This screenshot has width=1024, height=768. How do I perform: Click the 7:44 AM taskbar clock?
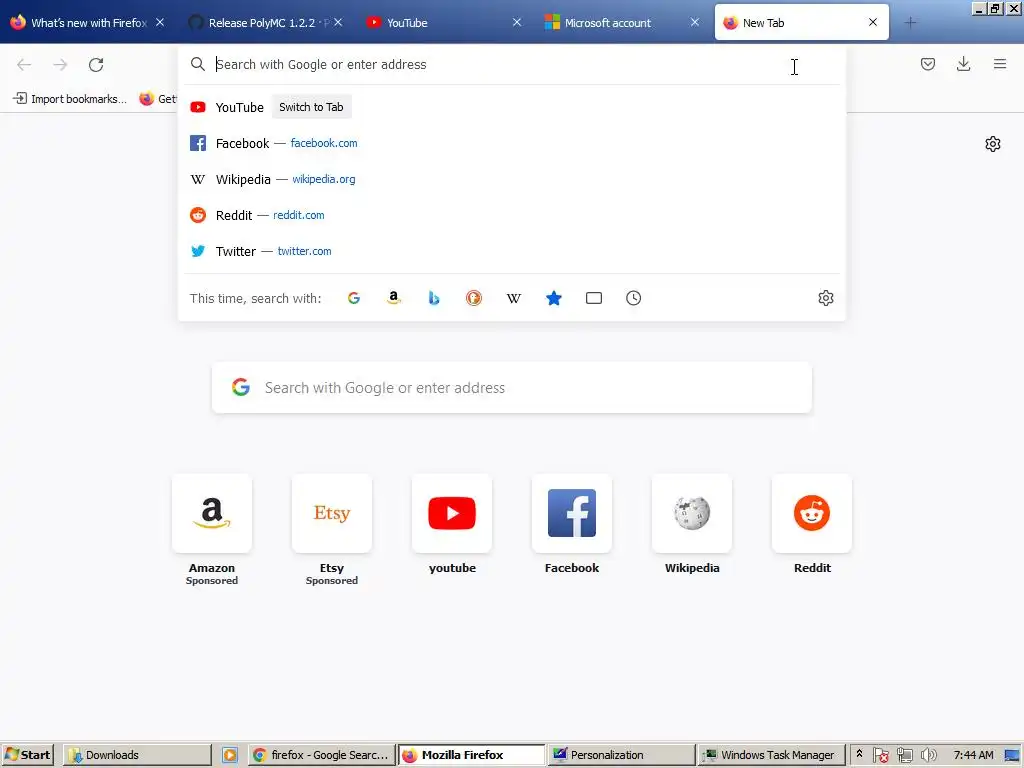[x=973, y=755]
